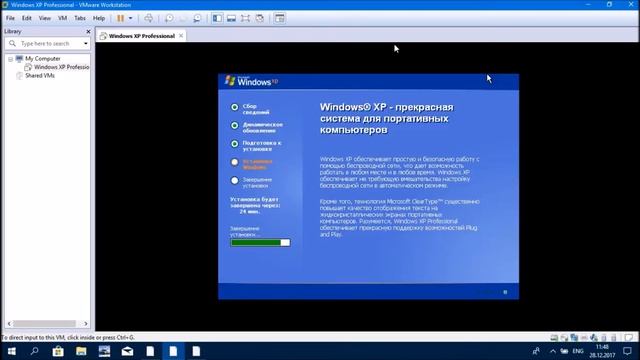Viewport: 640px width, 360px height.
Task: Take a snapshot of the VM
Action: pyautogui.click(x=169, y=18)
